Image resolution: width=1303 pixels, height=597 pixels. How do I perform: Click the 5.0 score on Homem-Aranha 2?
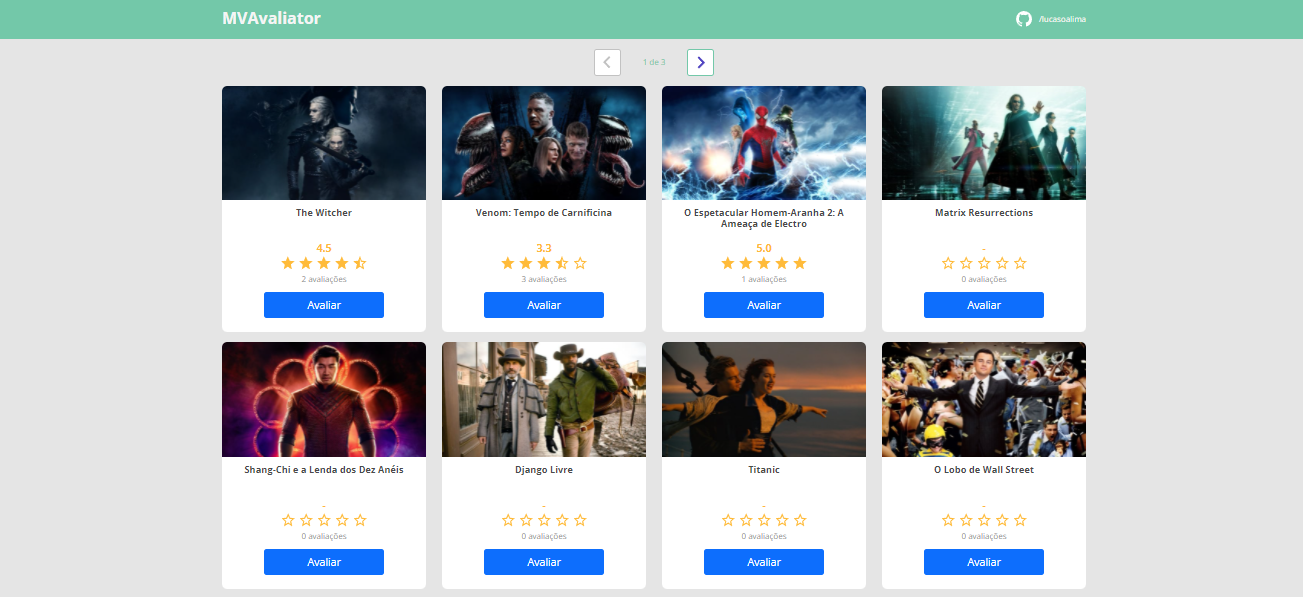[x=764, y=248]
